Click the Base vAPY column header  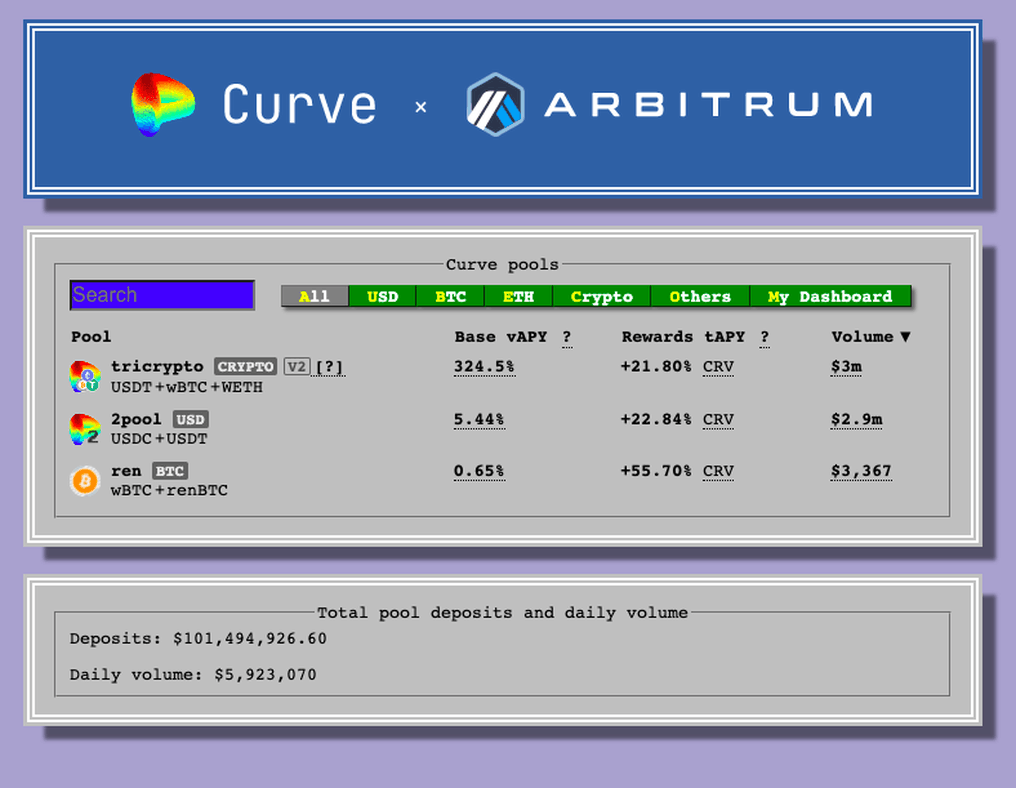[x=500, y=336]
